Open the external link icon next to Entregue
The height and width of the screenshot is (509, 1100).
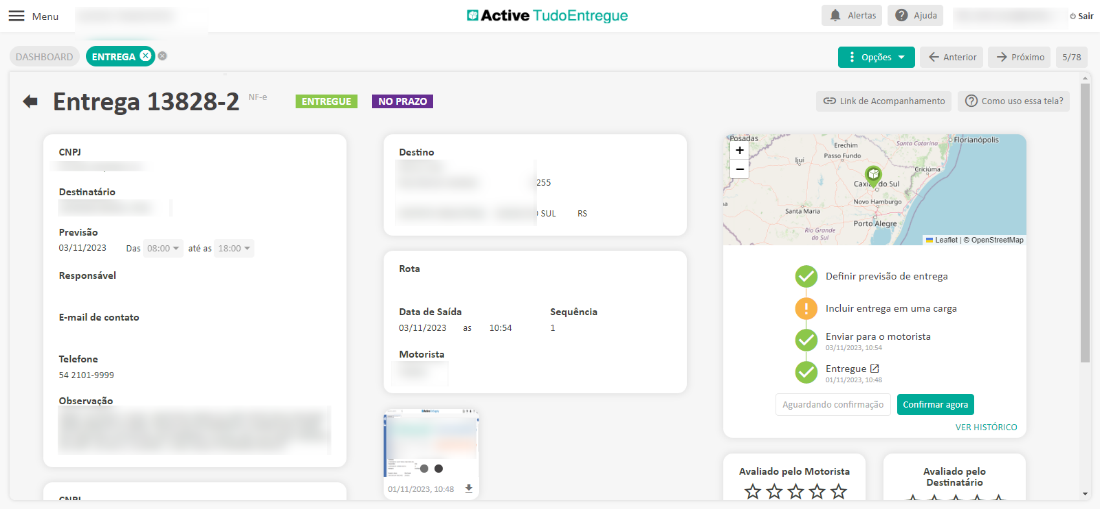point(875,368)
